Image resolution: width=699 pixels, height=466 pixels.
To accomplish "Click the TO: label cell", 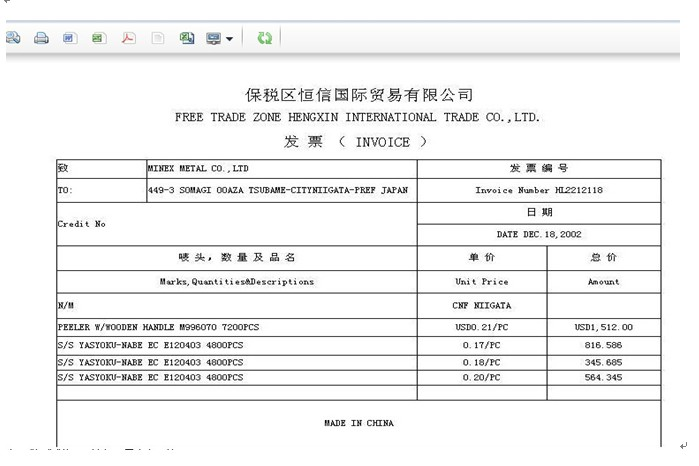I will point(102,190).
